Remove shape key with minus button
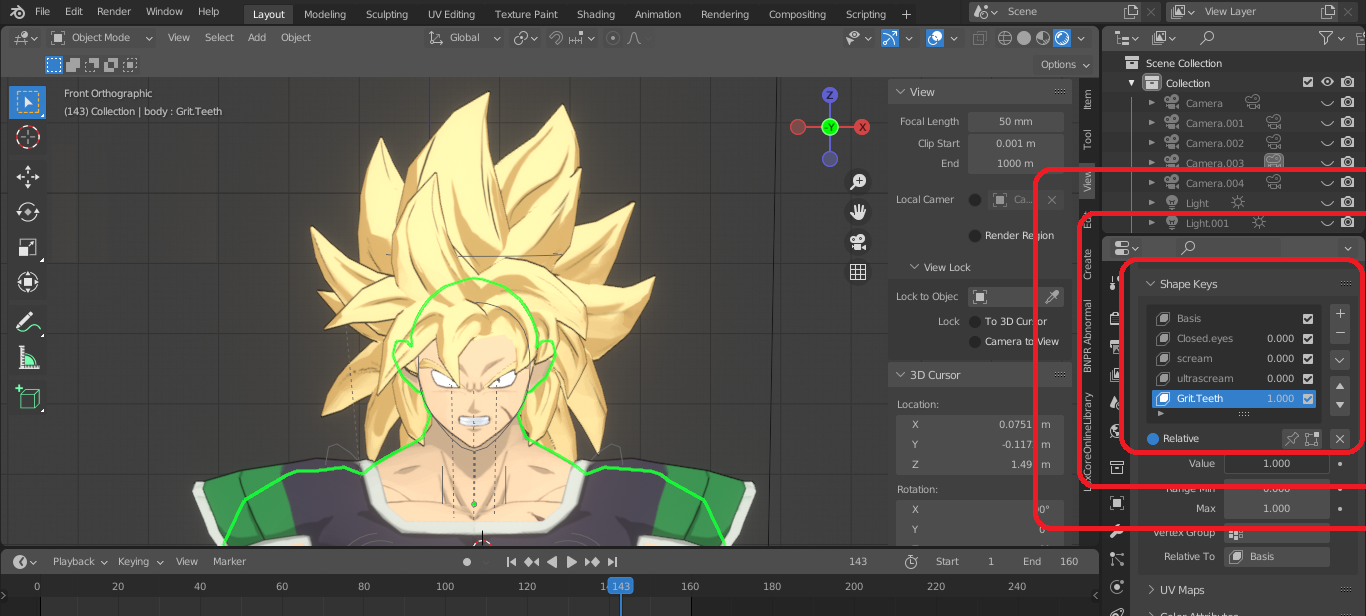 (1341, 333)
